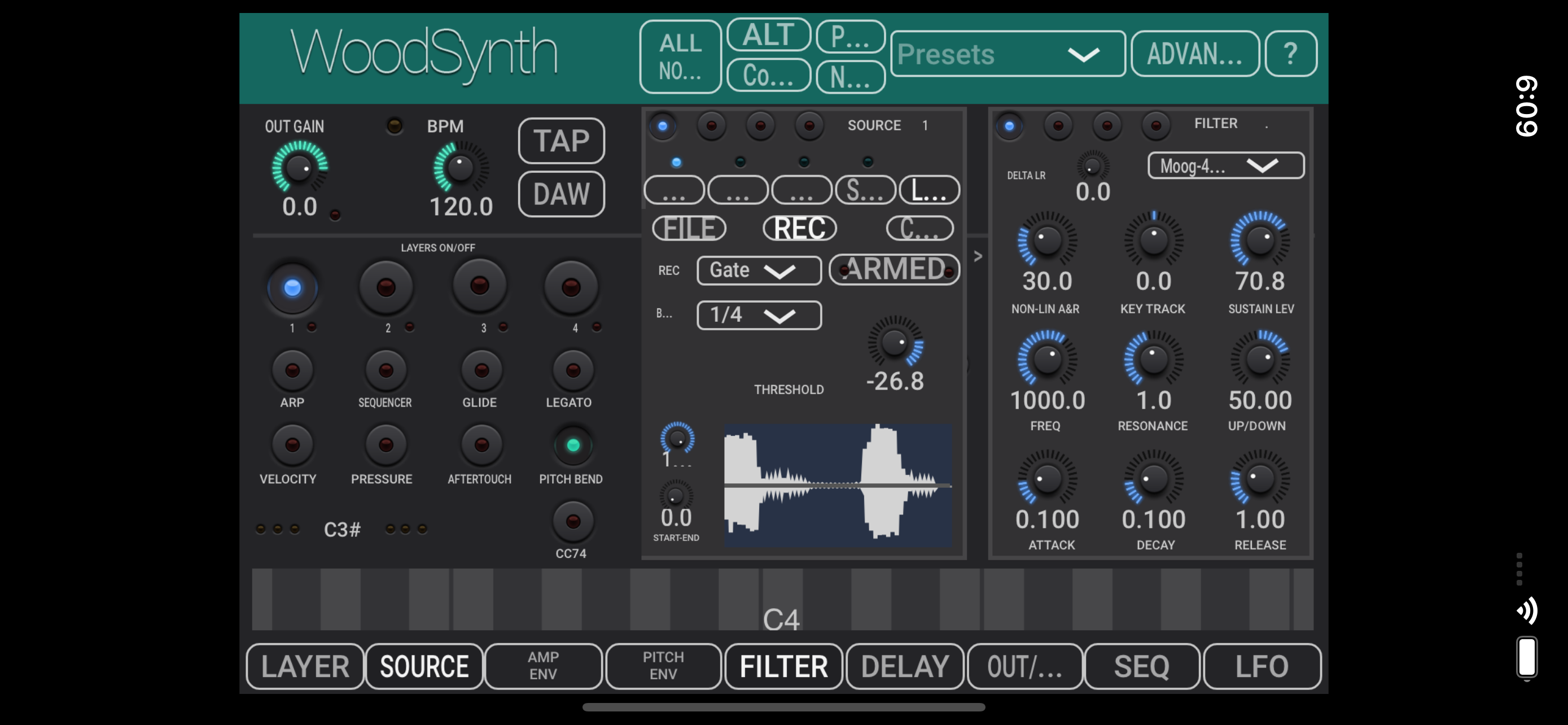The height and width of the screenshot is (725, 1568).
Task: Open the LFO tab
Action: coord(1262,667)
